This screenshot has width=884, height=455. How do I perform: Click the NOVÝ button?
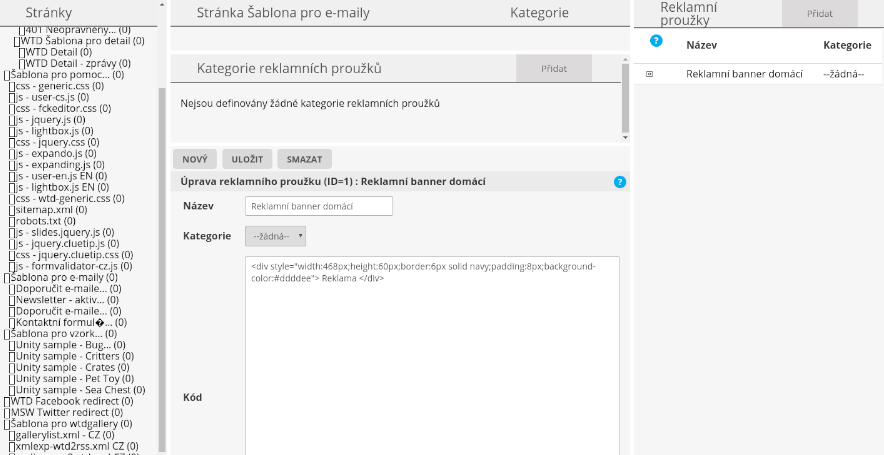point(194,159)
